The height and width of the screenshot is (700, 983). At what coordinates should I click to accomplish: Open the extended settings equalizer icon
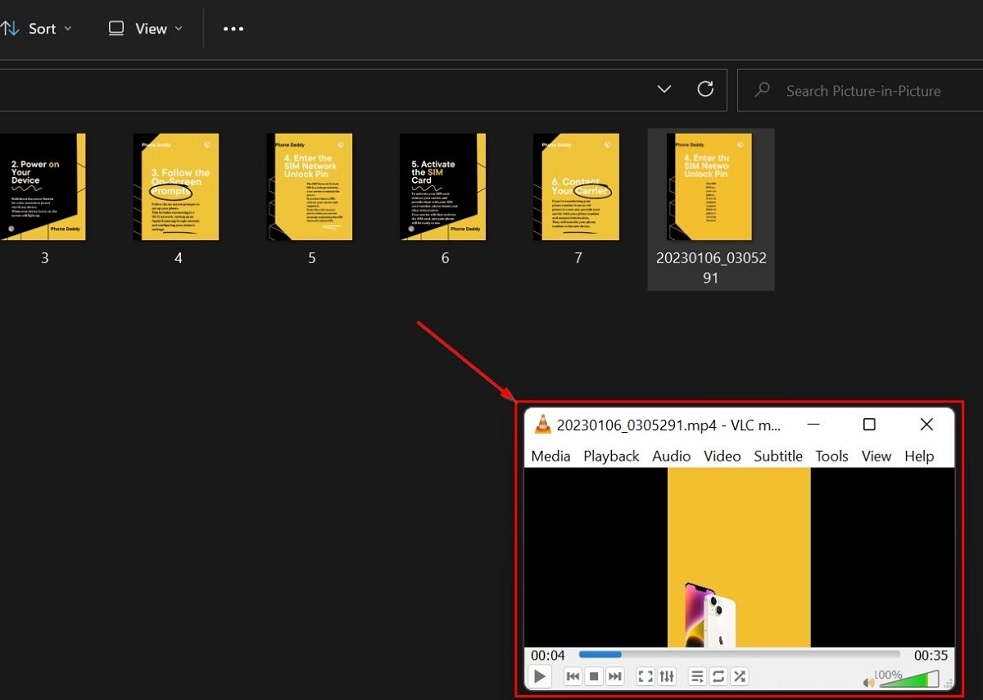coord(667,676)
